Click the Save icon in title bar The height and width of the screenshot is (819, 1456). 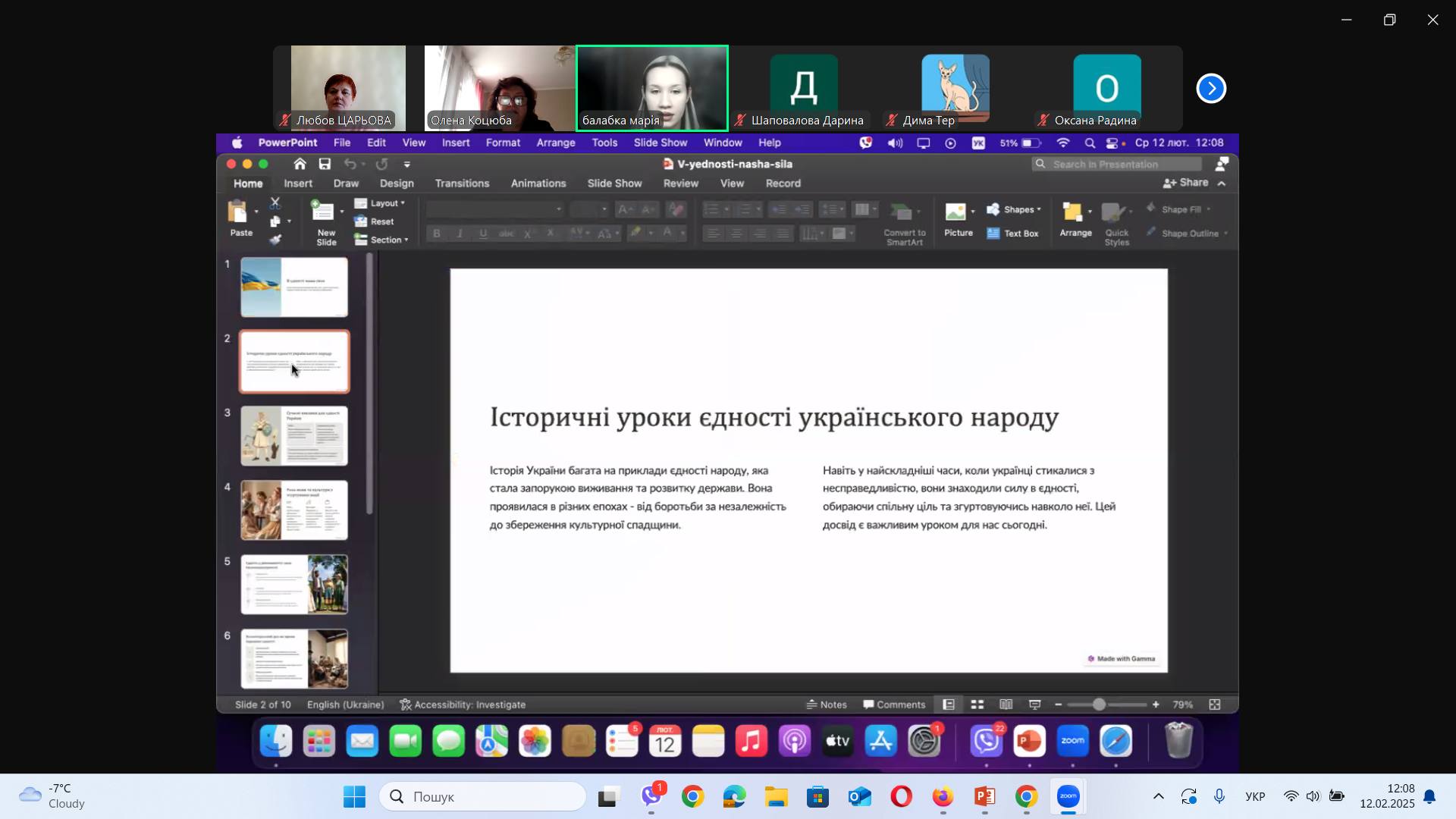coord(325,164)
